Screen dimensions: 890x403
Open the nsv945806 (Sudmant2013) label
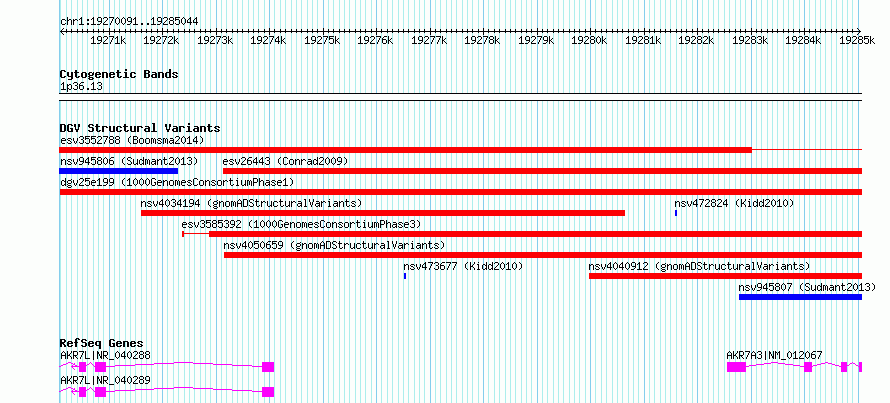tap(129, 161)
